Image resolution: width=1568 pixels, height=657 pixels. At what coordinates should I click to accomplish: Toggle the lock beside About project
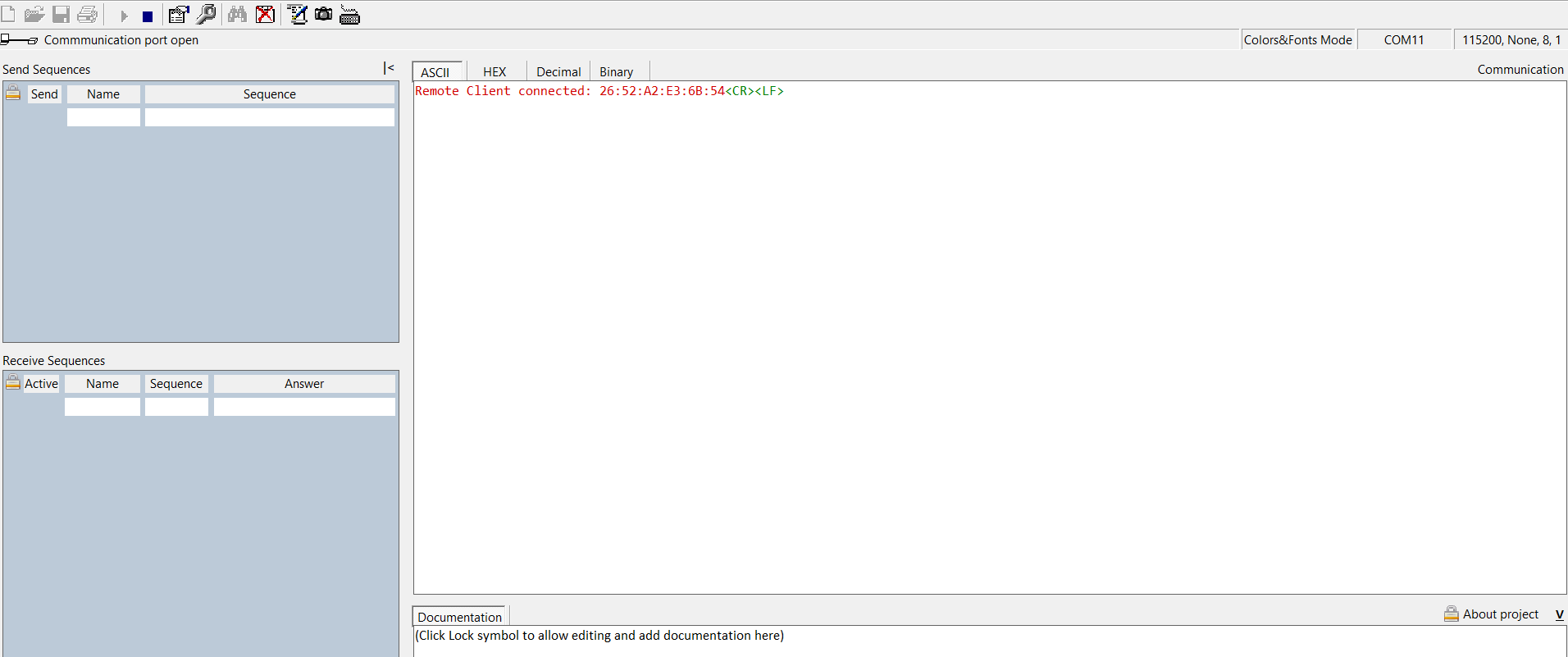click(1451, 614)
